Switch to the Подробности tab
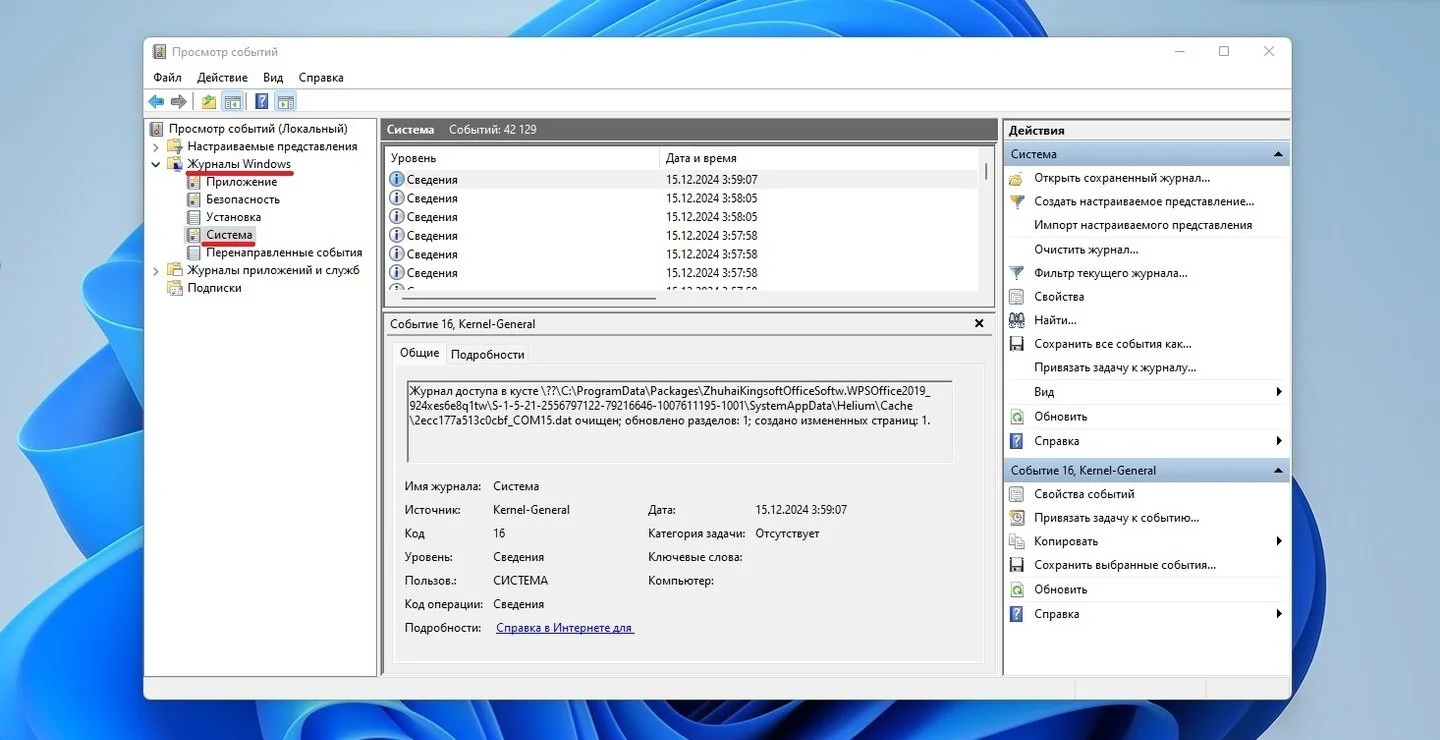Viewport: 1440px width, 740px height. 487,354
